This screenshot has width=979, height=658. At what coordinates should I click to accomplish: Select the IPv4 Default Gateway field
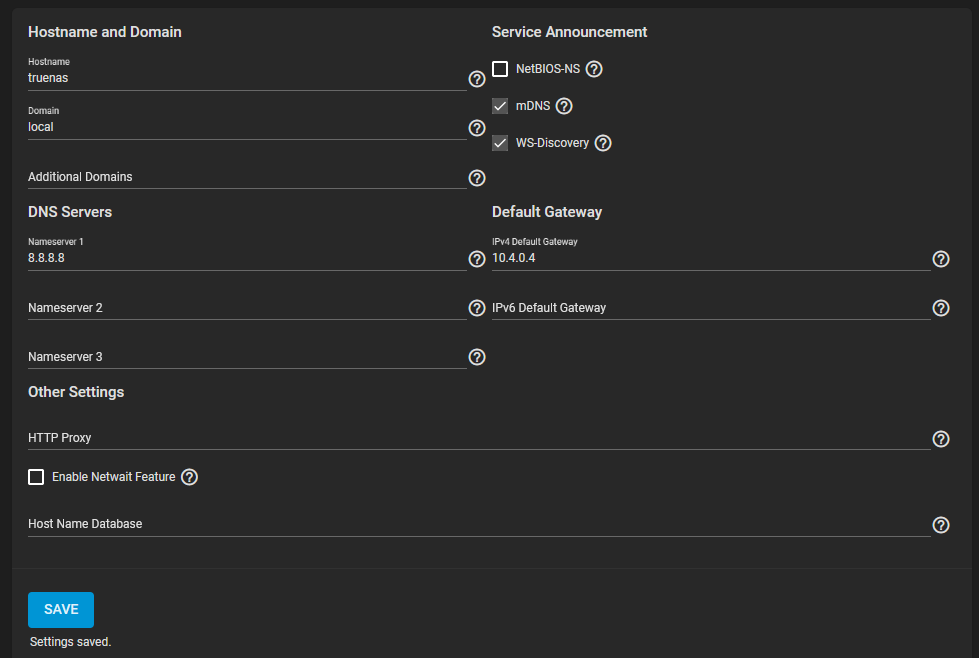[x=710, y=258]
